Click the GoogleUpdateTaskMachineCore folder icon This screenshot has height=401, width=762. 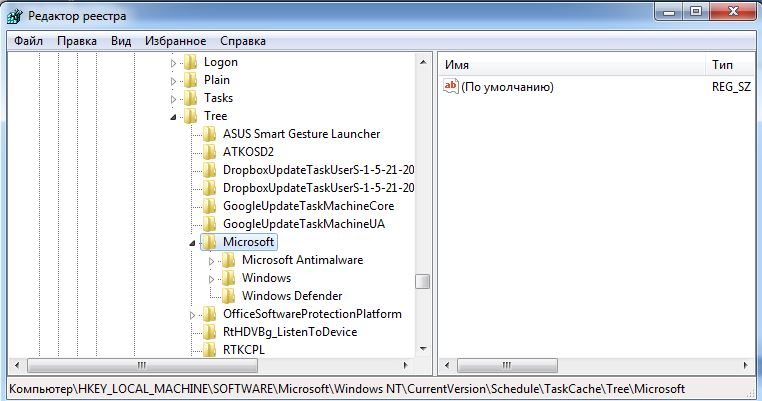209,206
